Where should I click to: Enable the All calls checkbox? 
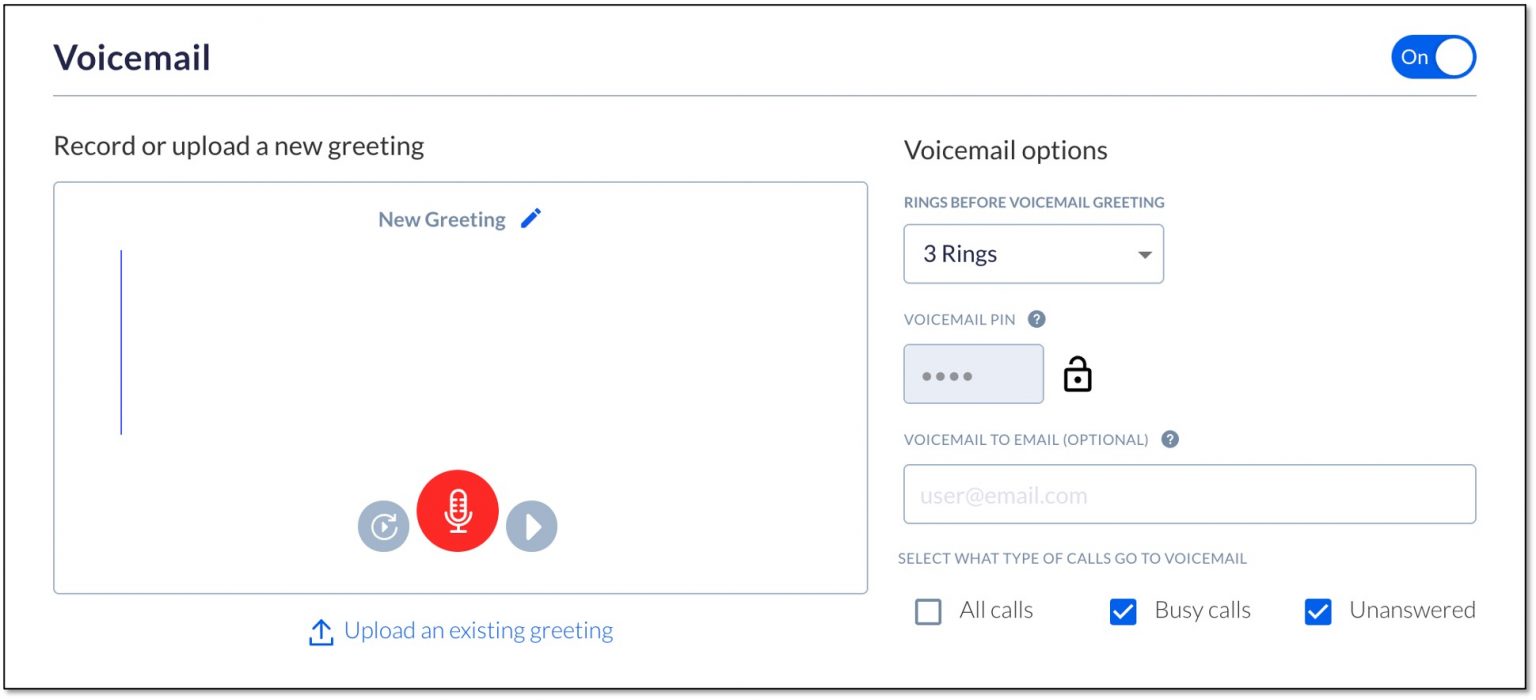click(x=928, y=611)
